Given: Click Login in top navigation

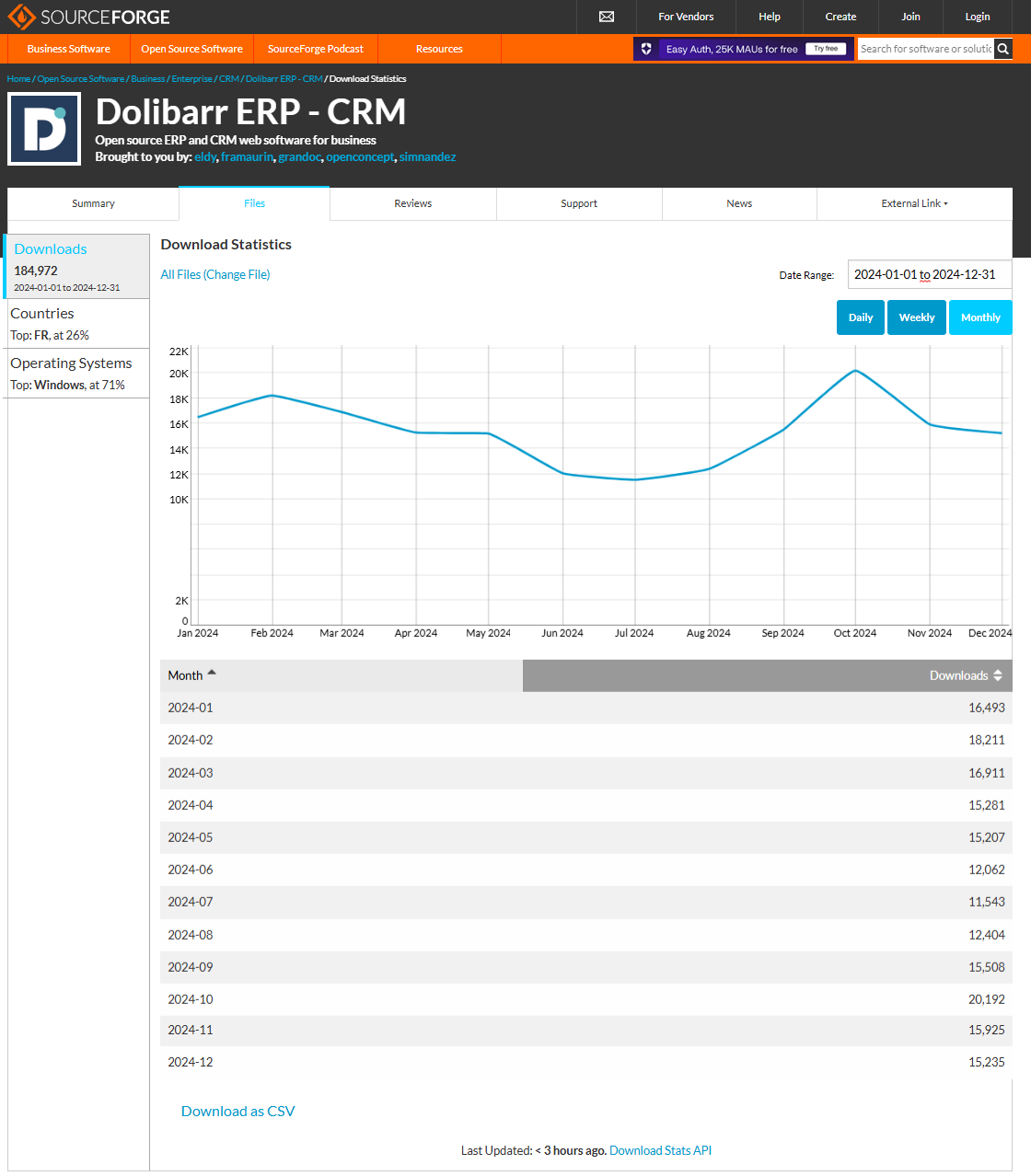Looking at the screenshot, I should coord(978,17).
